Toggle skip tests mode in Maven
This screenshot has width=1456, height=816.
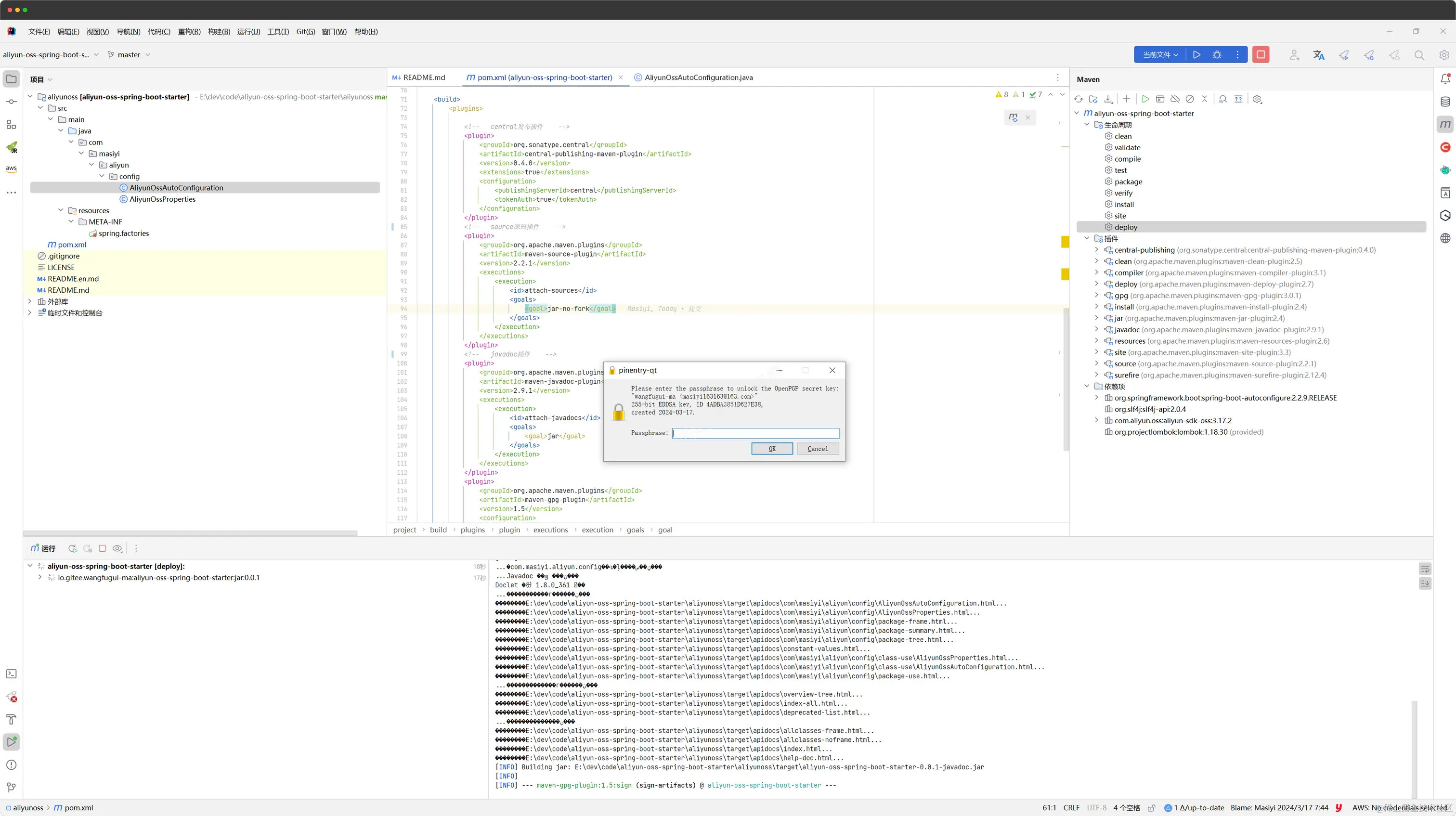pyautogui.click(x=1190, y=99)
